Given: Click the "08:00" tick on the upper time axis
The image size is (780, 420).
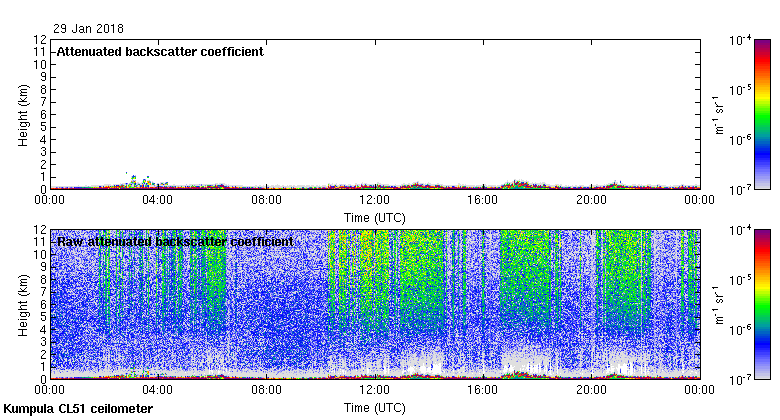Looking at the screenshot, I should (266, 200).
